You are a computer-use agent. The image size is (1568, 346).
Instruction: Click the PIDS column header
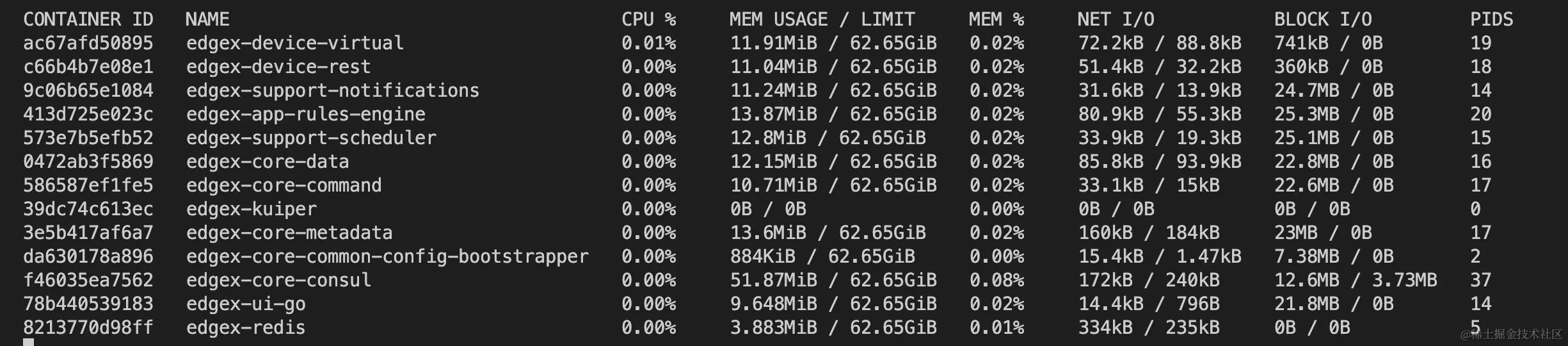click(1492, 19)
